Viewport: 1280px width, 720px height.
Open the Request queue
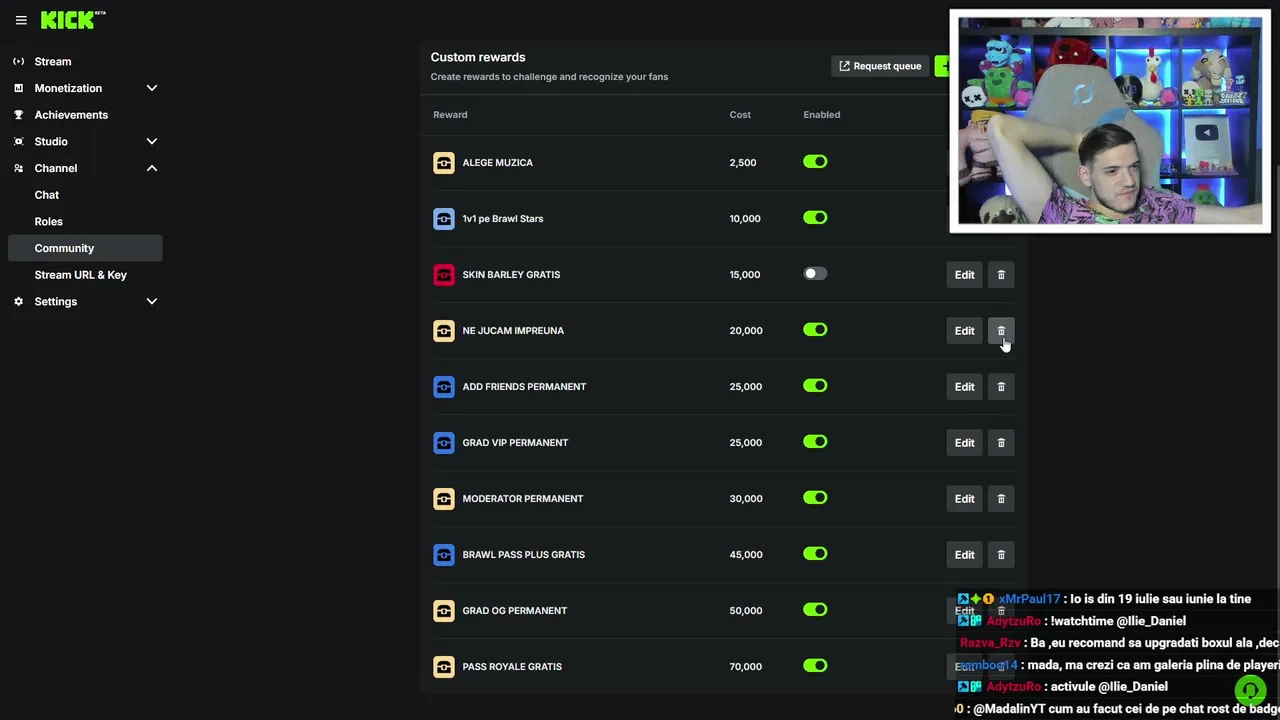[x=880, y=66]
